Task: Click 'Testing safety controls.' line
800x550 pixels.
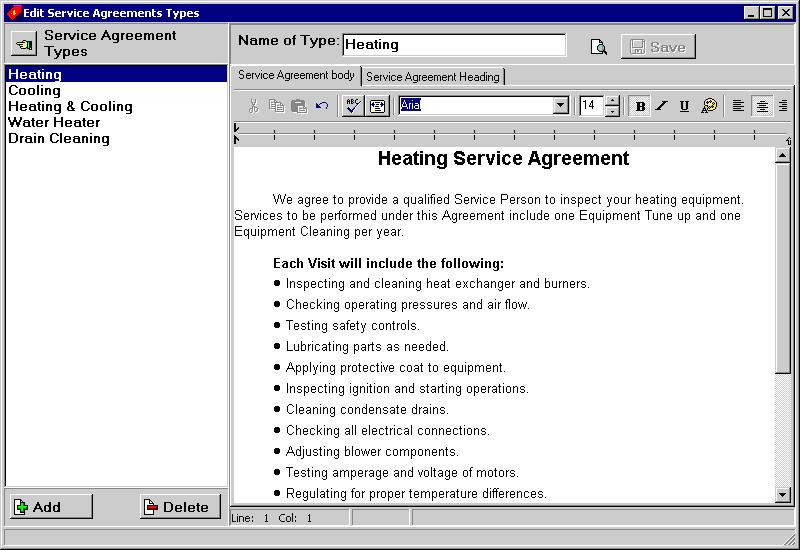Action: tap(353, 326)
